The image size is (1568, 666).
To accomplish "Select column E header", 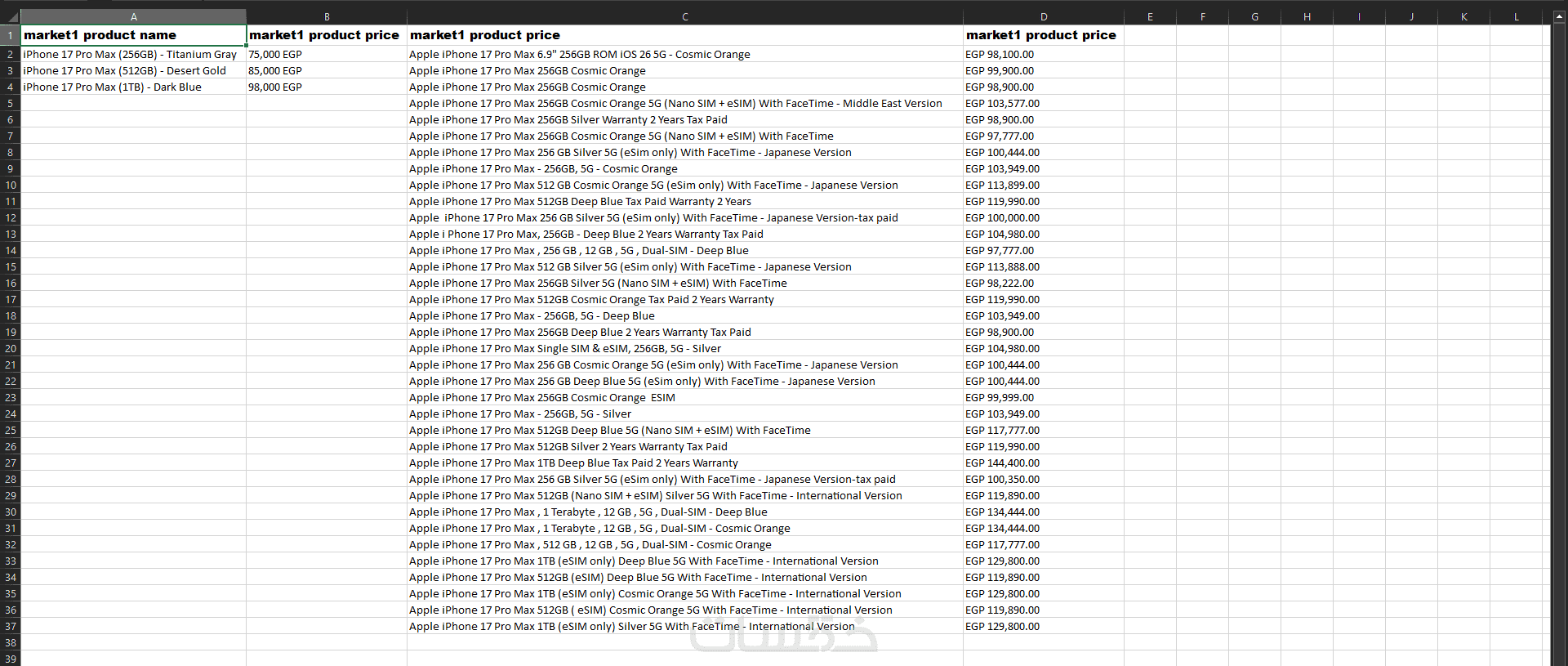I will tap(1150, 16).
